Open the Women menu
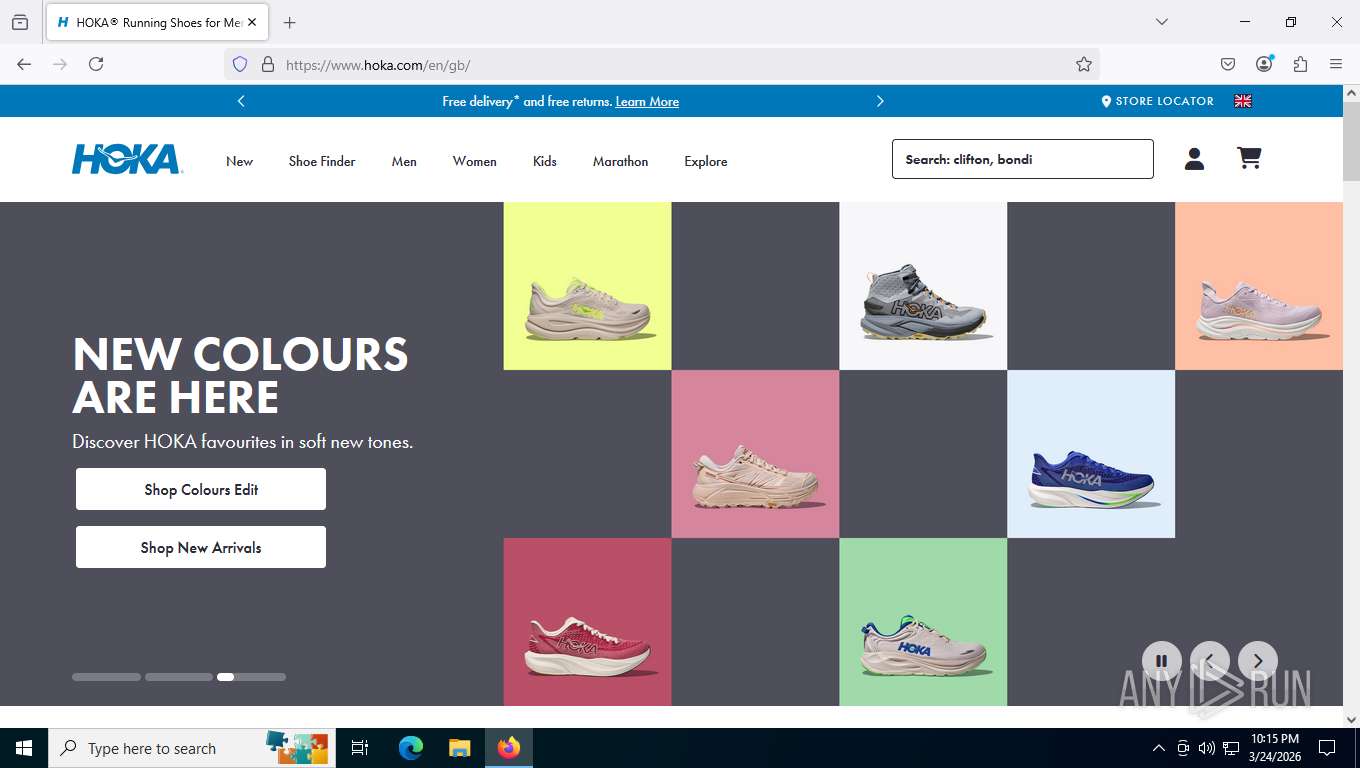 [x=474, y=161]
